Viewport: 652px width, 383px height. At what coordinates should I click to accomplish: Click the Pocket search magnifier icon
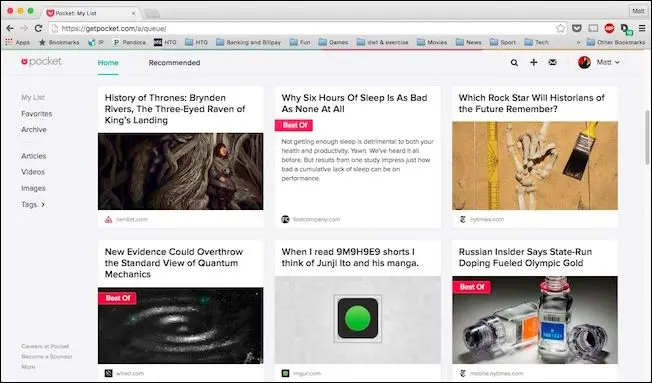pyautogui.click(x=514, y=63)
